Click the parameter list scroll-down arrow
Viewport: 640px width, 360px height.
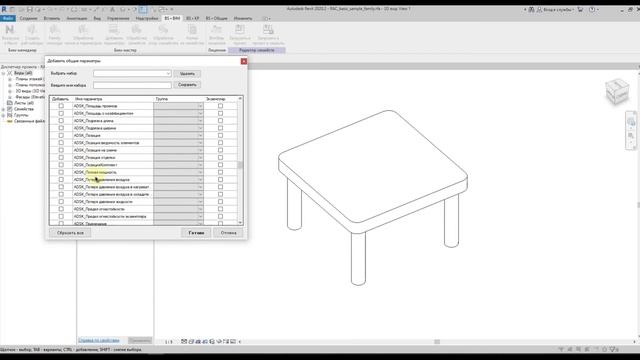(x=240, y=222)
